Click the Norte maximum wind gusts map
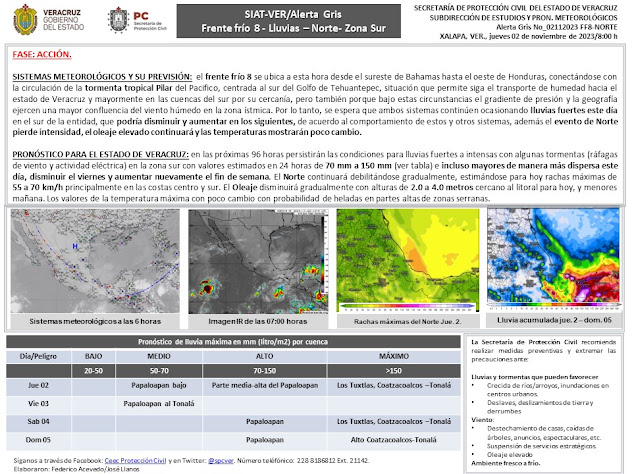 pyautogui.click(x=408, y=260)
